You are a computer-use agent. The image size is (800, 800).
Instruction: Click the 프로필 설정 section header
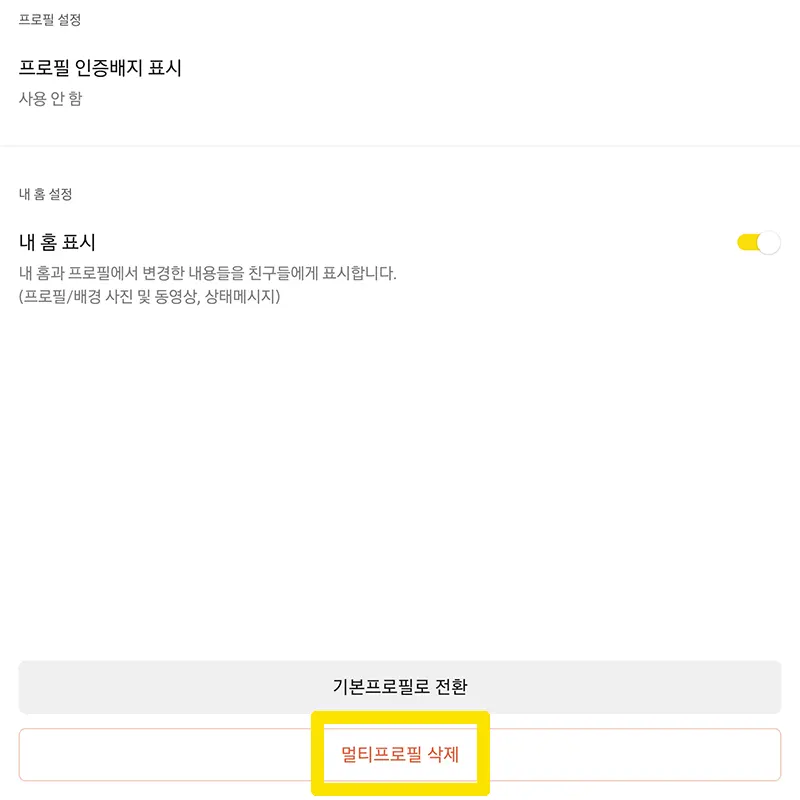pyautogui.click(x=46, y=17)
